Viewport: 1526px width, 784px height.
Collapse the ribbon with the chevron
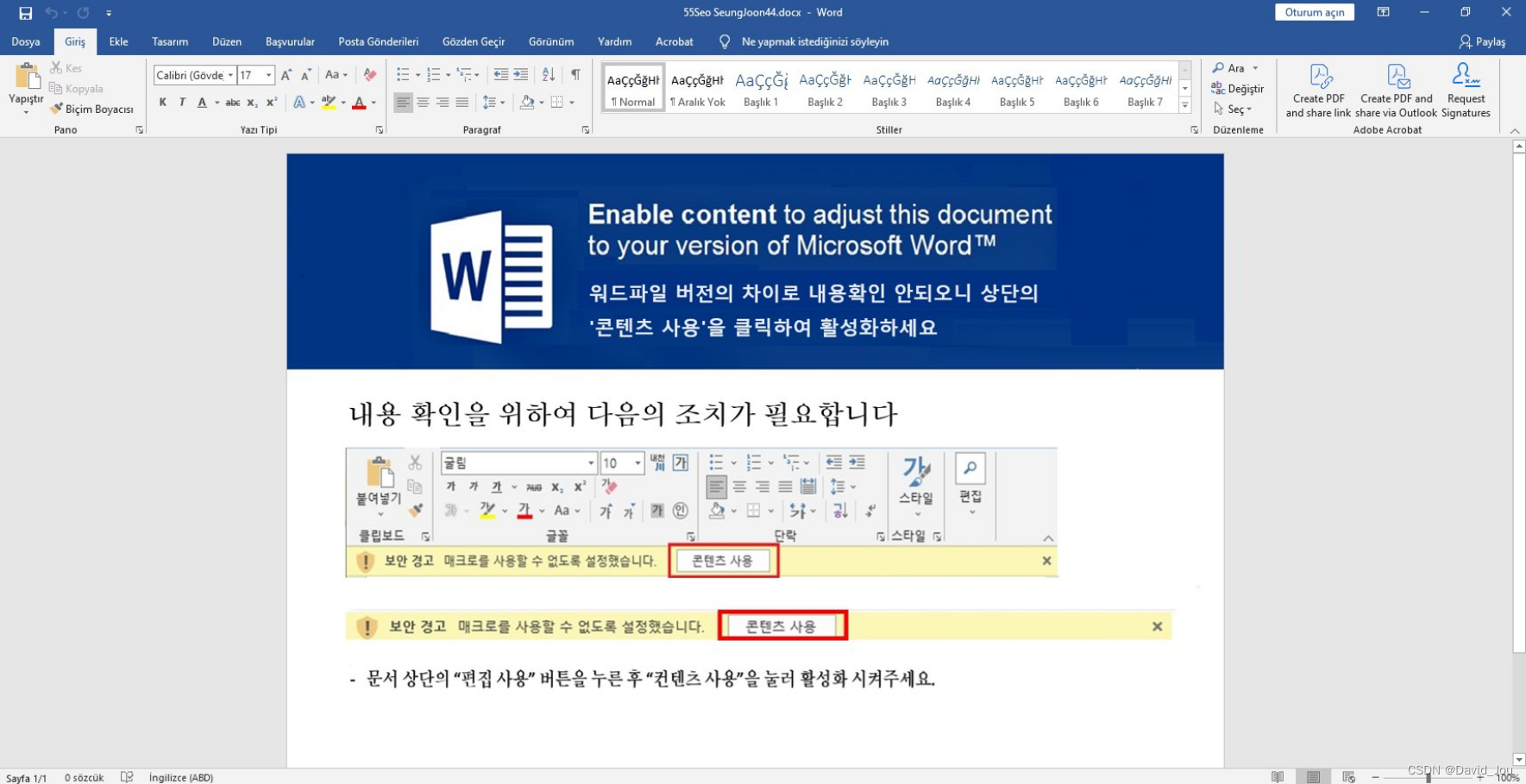click(1515, 130)
